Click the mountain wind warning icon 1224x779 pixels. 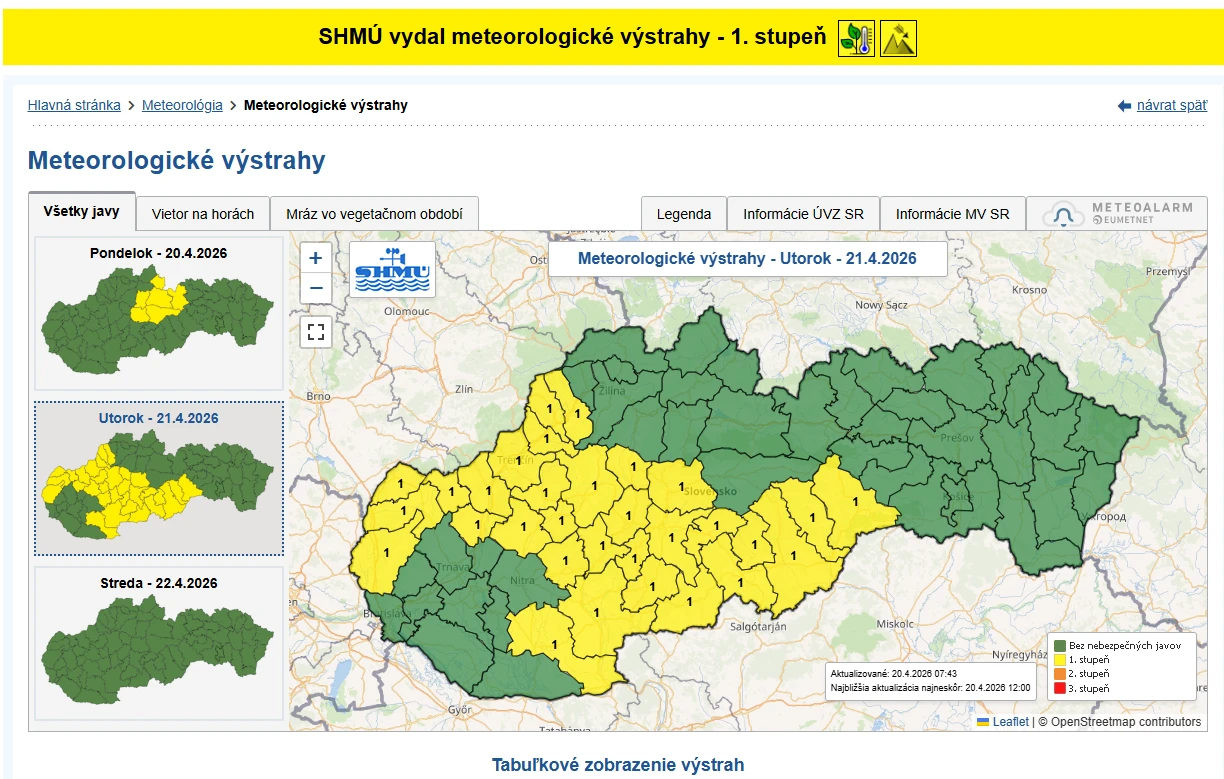coord(898,38)
